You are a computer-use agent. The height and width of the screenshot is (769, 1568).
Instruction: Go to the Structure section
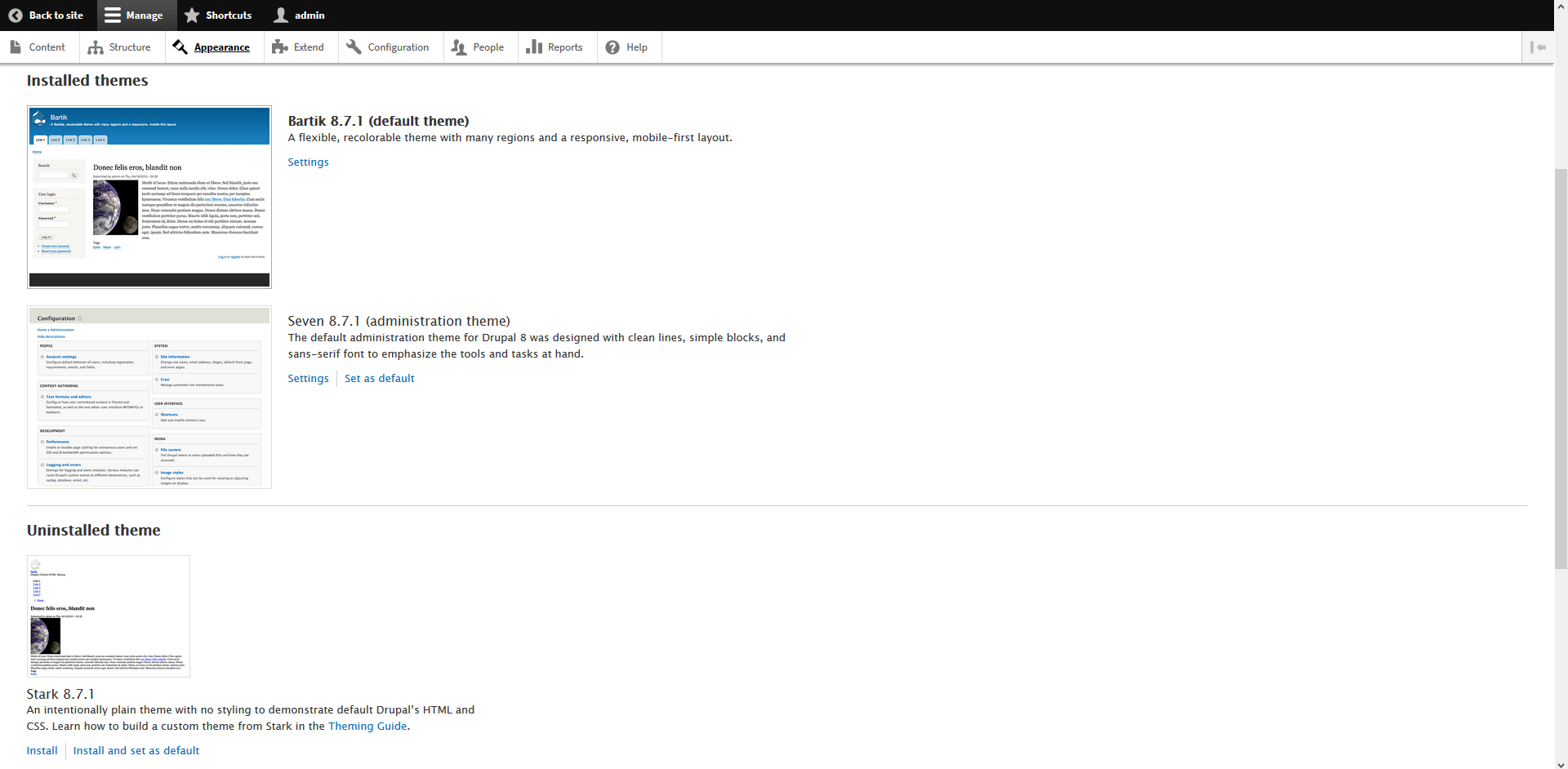pyautogui.click(x=119, y=47)
